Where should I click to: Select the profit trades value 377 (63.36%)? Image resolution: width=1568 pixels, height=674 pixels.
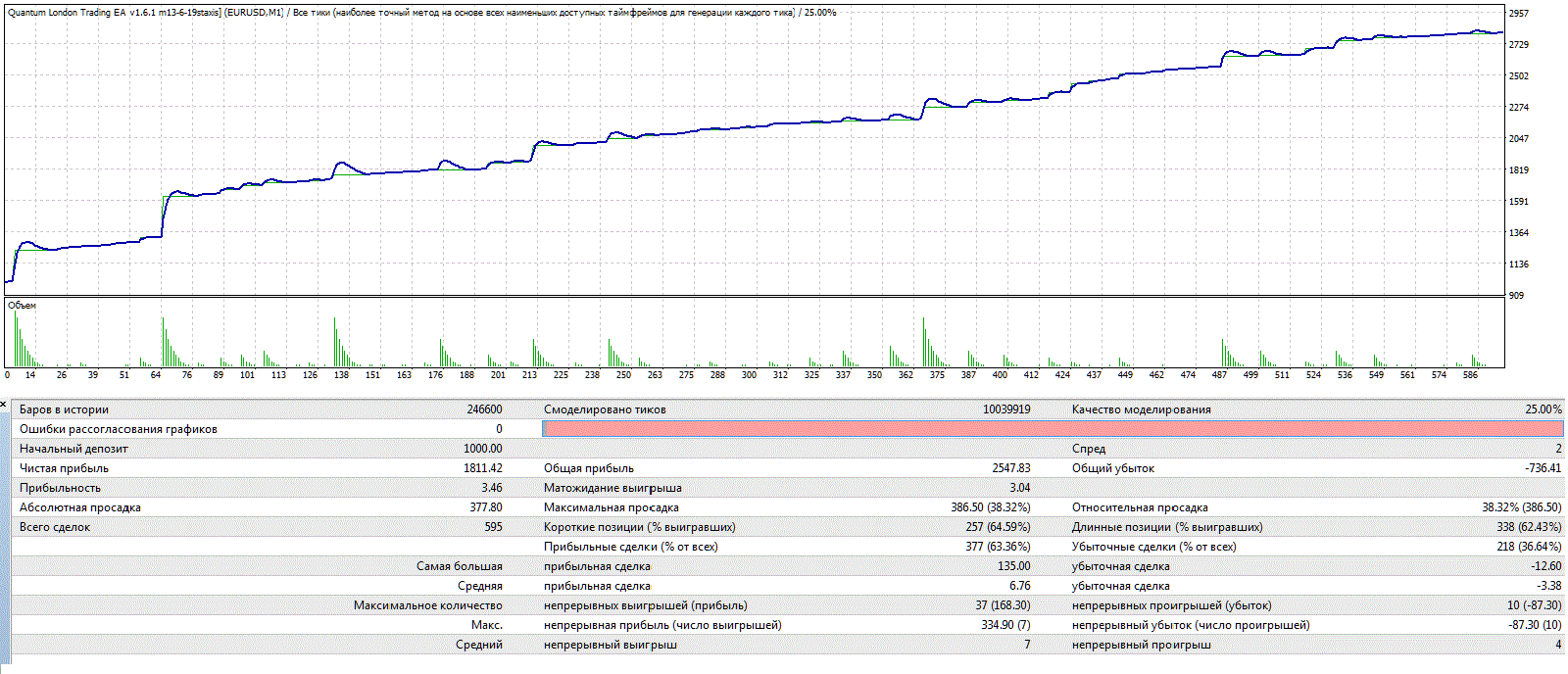click(x=998, y=547)
